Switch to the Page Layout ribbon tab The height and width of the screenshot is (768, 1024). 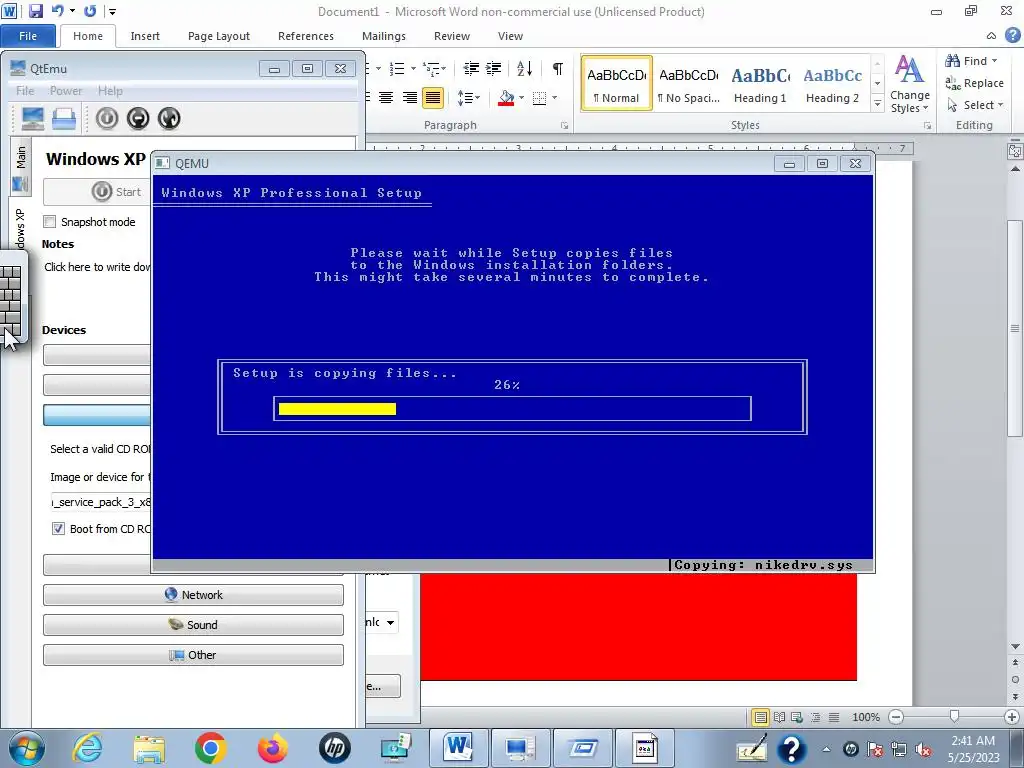pyautogui.click(x=219, y=36)
